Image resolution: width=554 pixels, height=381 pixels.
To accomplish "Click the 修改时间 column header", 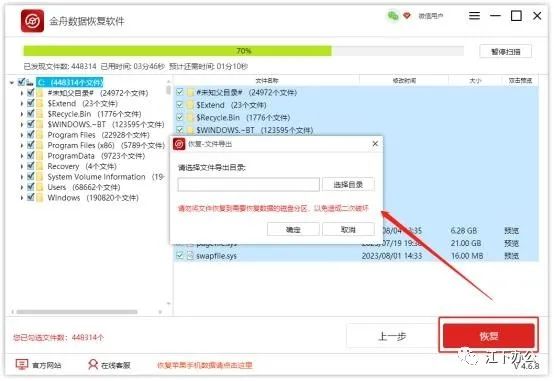I will pos(404,81).
